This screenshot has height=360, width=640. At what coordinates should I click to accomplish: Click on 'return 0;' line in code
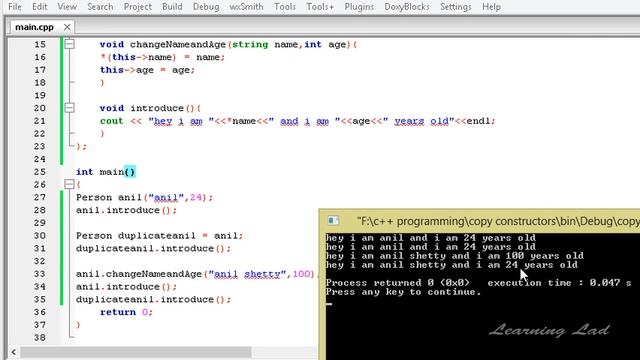(126, 312)
